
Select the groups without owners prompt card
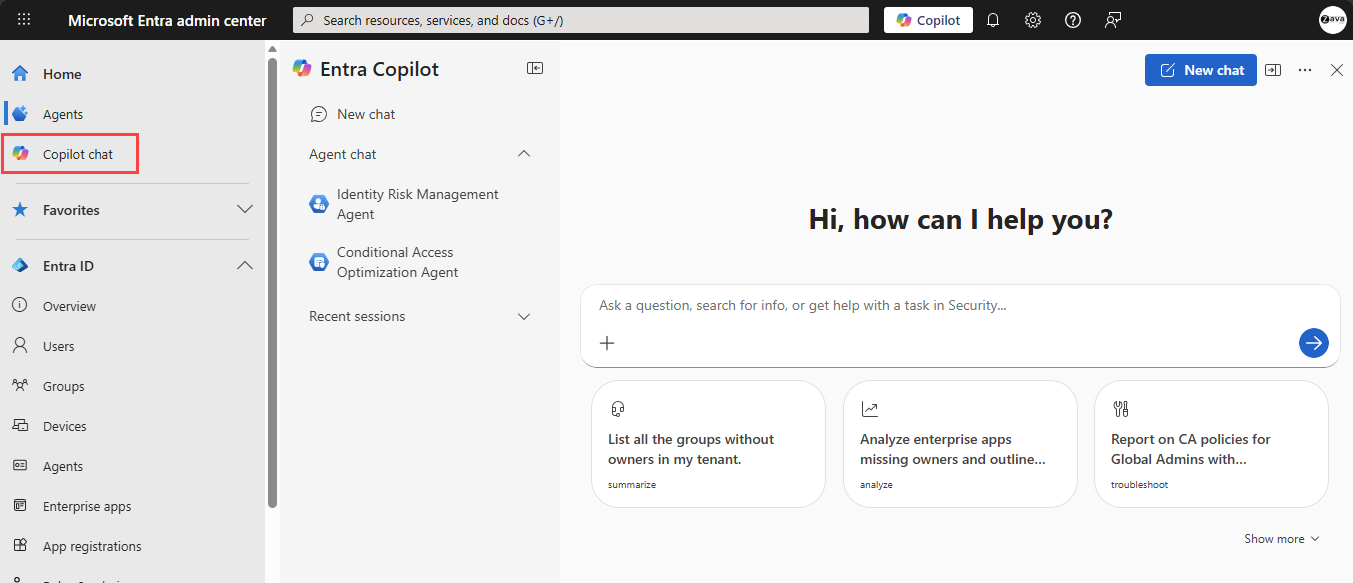click(708, 444)
